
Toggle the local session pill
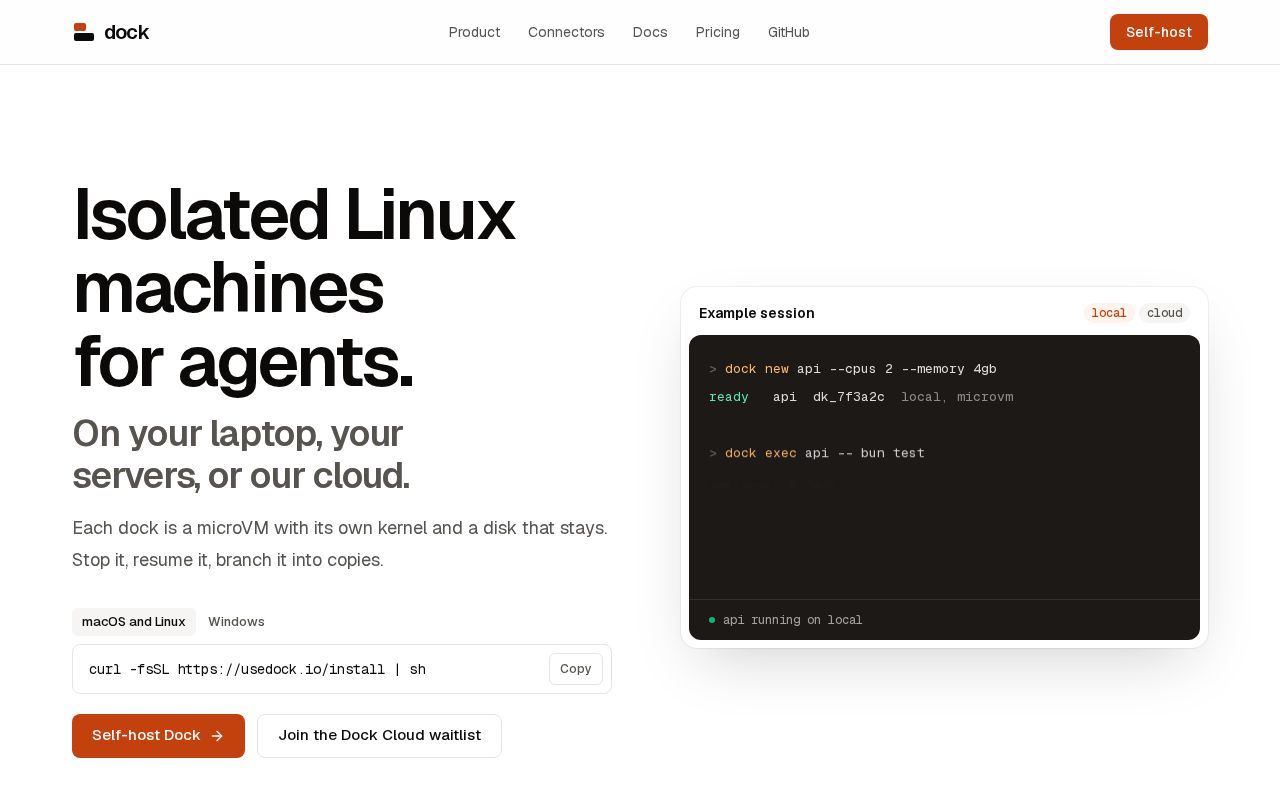pyautogui.click(x=1109, y=313)
